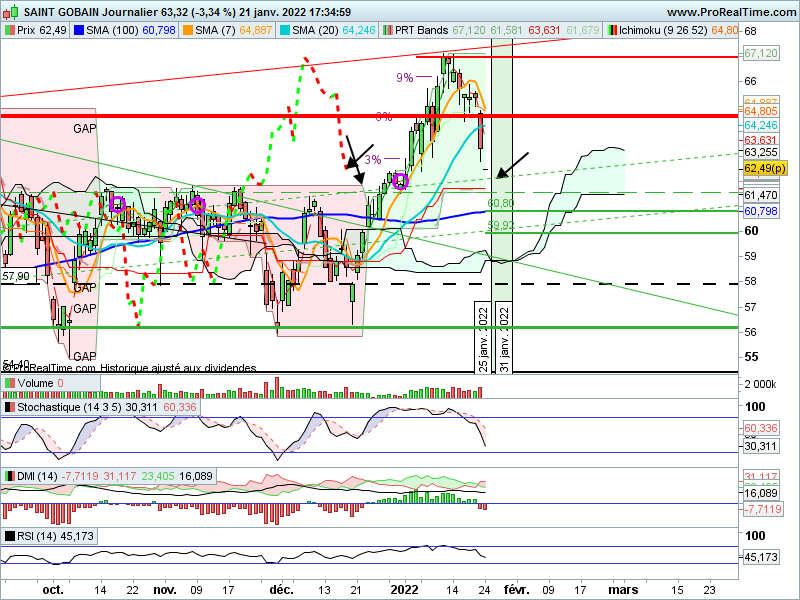800x600 pixels.
Task: Click the 59,92 green support level label
Action: [500, 225]
